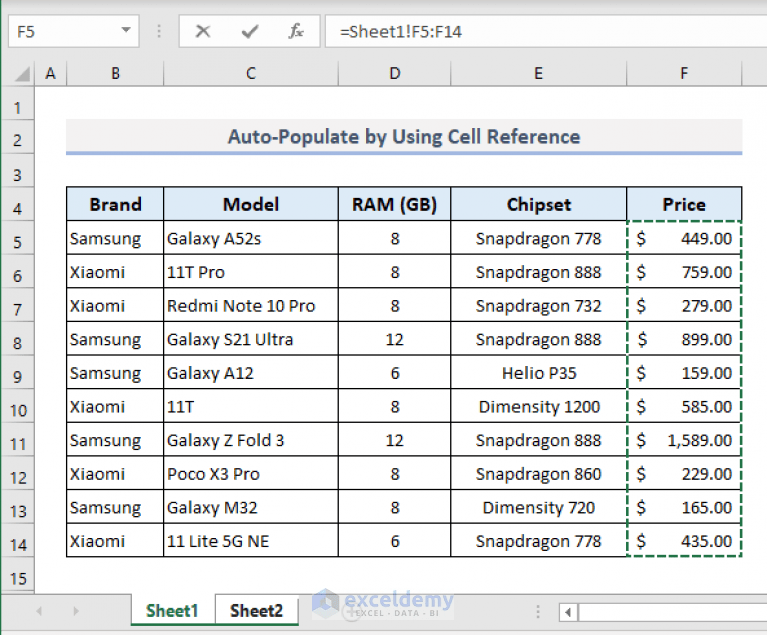Screen dimensions: 767x635
Task: Select the '229.00' price cell
Action: [684, 474]
